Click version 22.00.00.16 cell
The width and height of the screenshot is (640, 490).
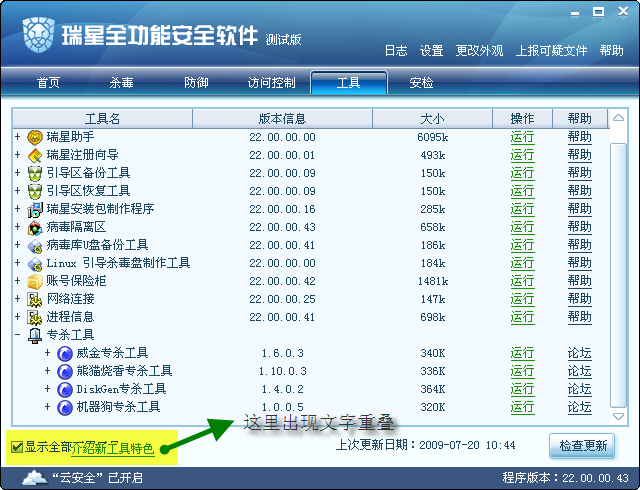click(x=282, y=209)
